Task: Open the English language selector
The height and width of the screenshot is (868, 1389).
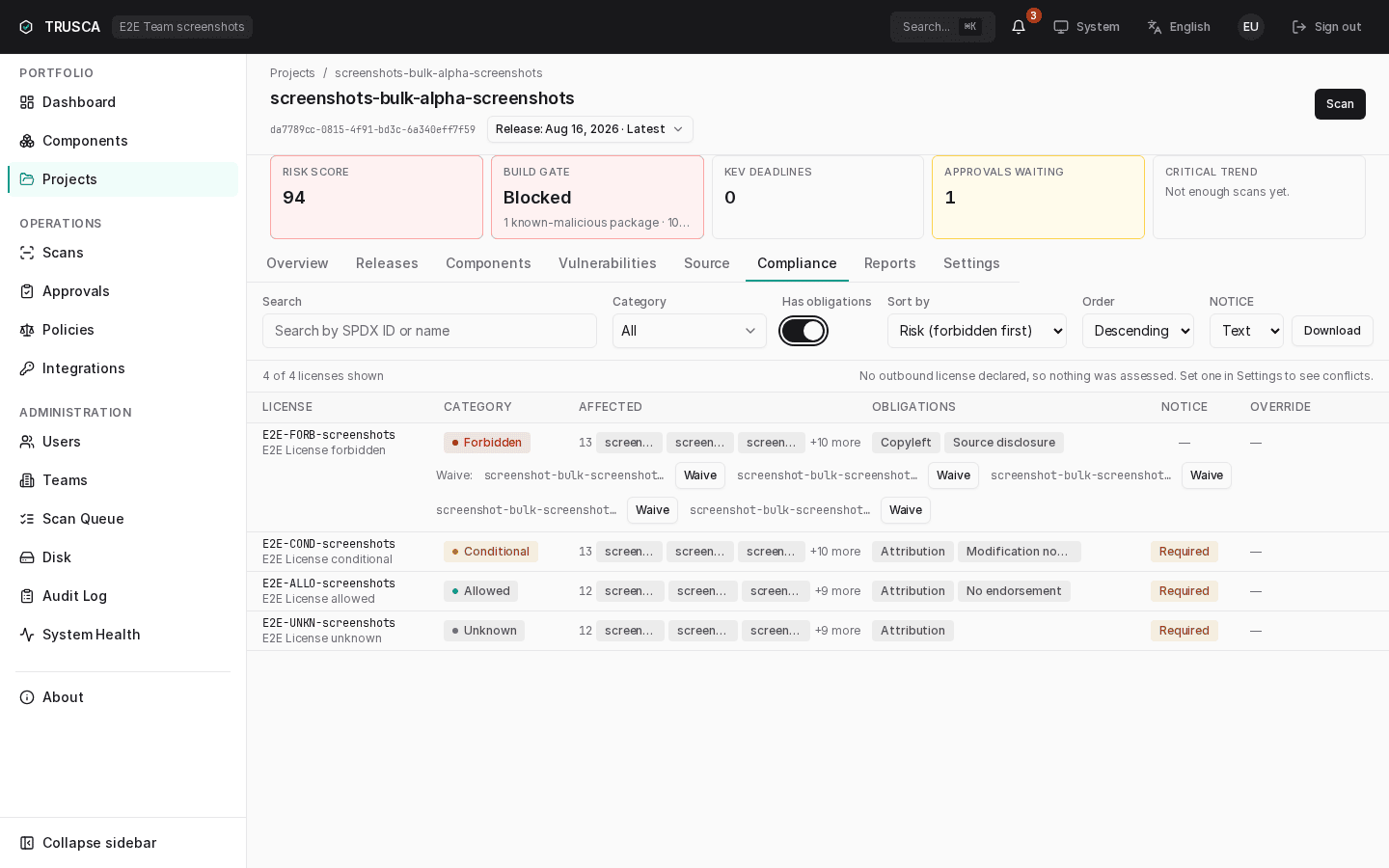Action: [1179, 27]
